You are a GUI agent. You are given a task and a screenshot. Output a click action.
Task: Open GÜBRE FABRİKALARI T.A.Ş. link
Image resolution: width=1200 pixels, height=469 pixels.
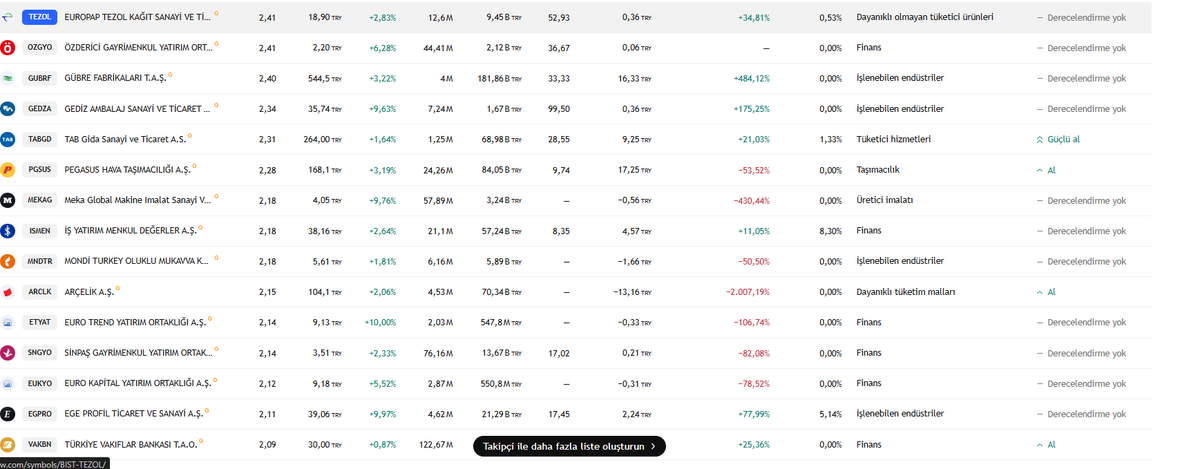point(115,78)
